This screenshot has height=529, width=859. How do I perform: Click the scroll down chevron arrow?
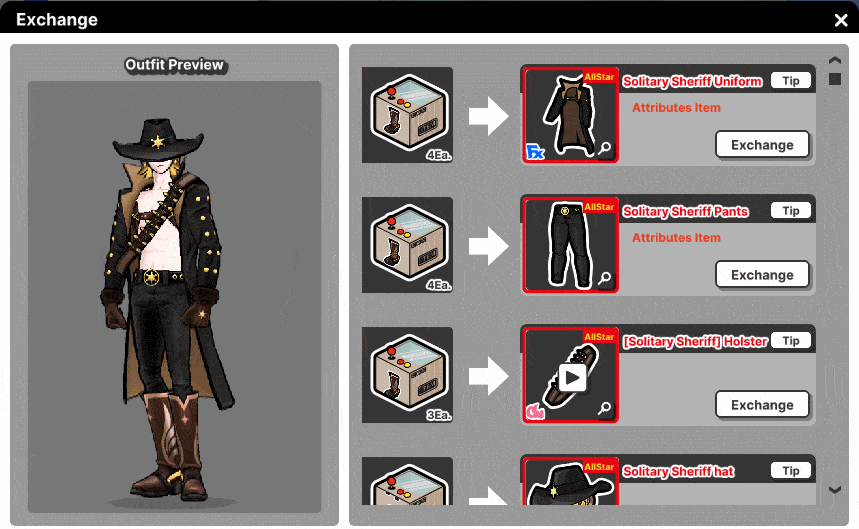point(835,490)
